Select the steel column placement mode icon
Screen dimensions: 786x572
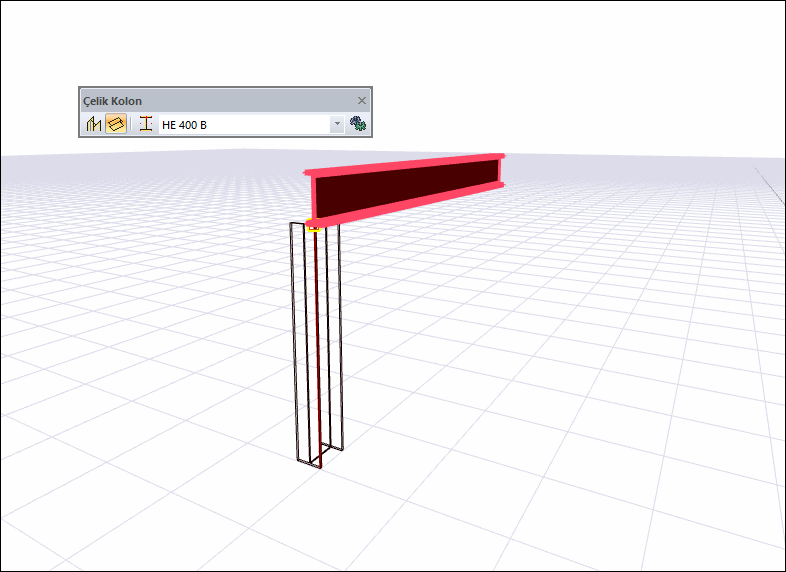pos(94,124)
